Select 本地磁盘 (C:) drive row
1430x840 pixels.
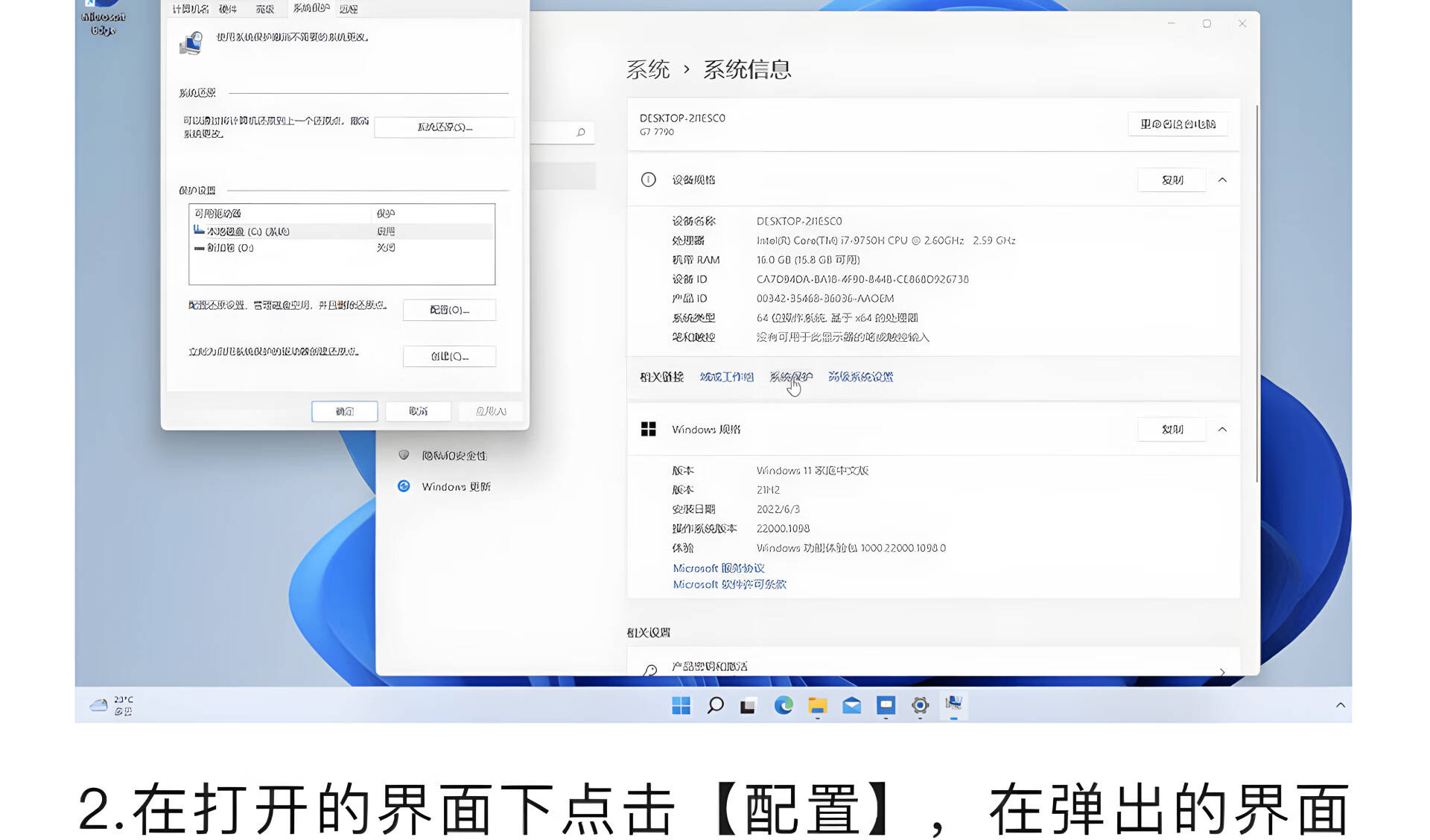click(x=342, y=232)
